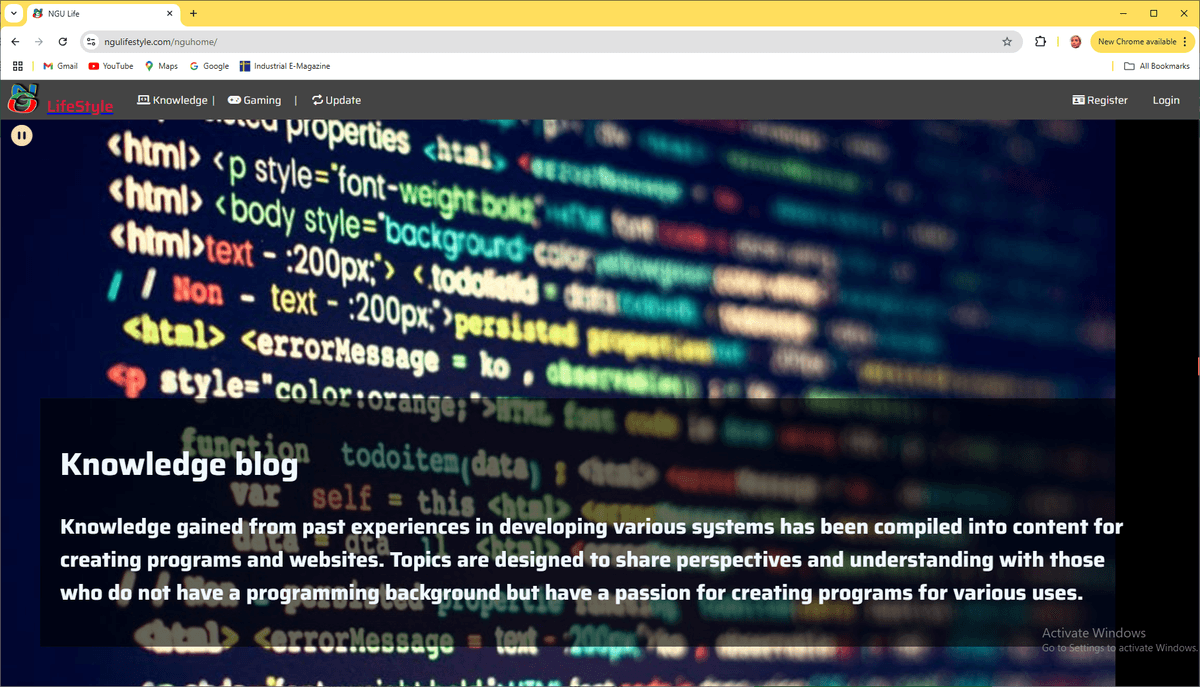Viewport: 1200px width, 687px height.
Task: Open a new tab with plus button
Action: click(x=193, y=13)
